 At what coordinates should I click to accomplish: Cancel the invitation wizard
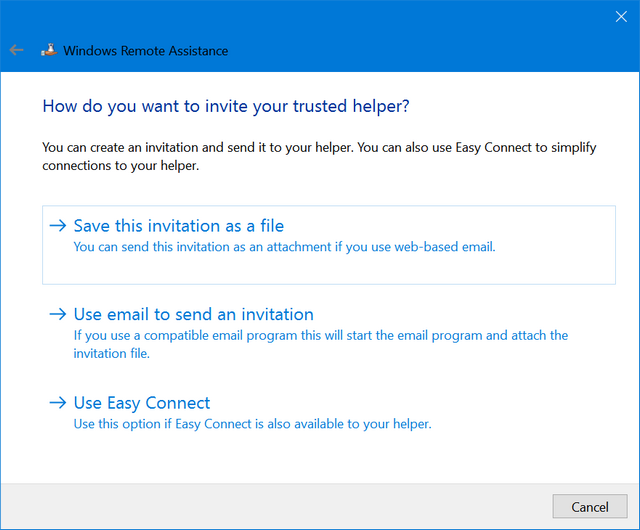coord(590,506)
